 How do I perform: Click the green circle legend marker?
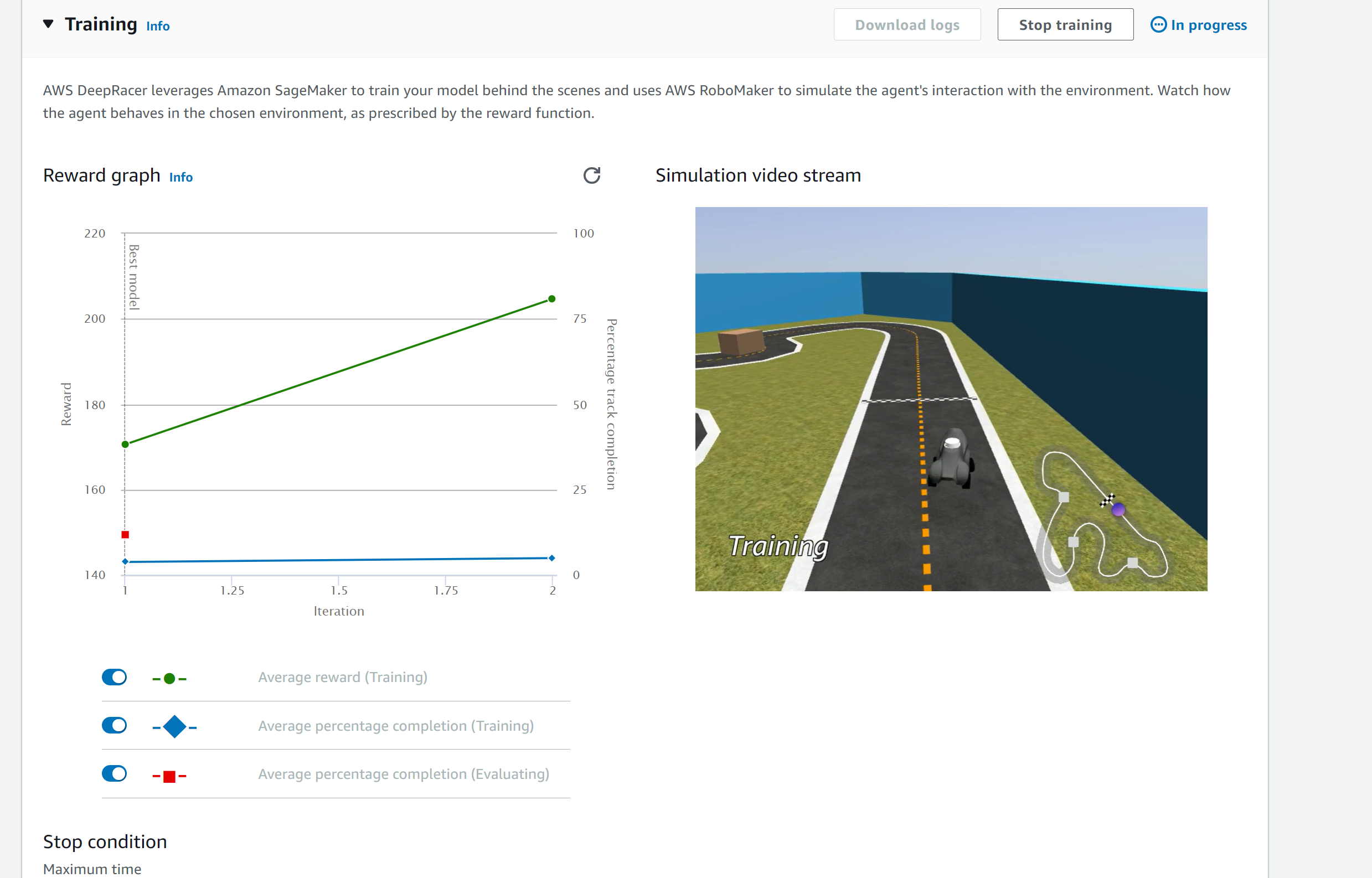tap(169, 679)
